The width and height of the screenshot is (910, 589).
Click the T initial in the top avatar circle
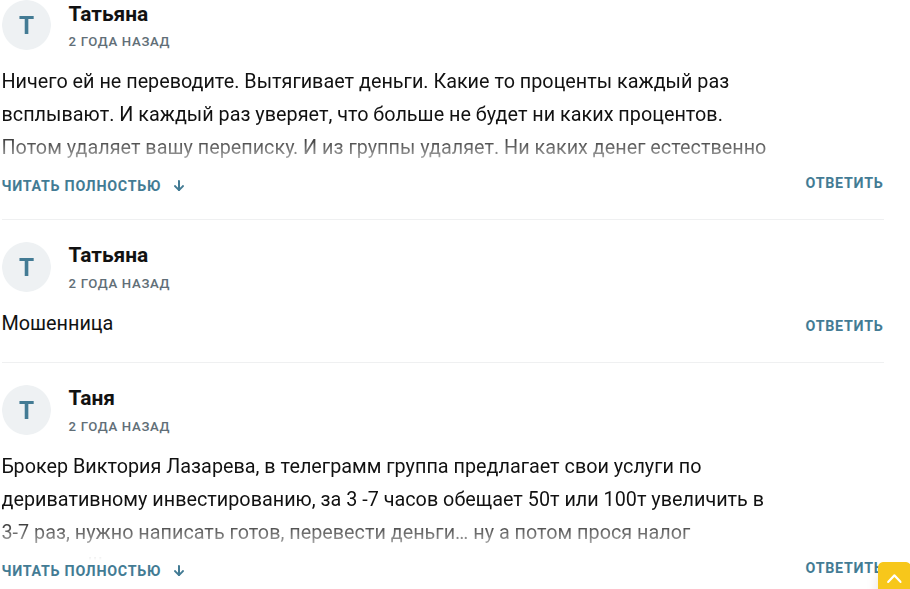(x=26, y=26)
